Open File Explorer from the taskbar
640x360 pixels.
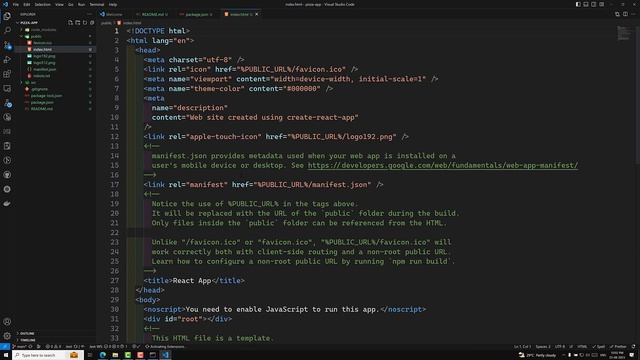[115, 355]
